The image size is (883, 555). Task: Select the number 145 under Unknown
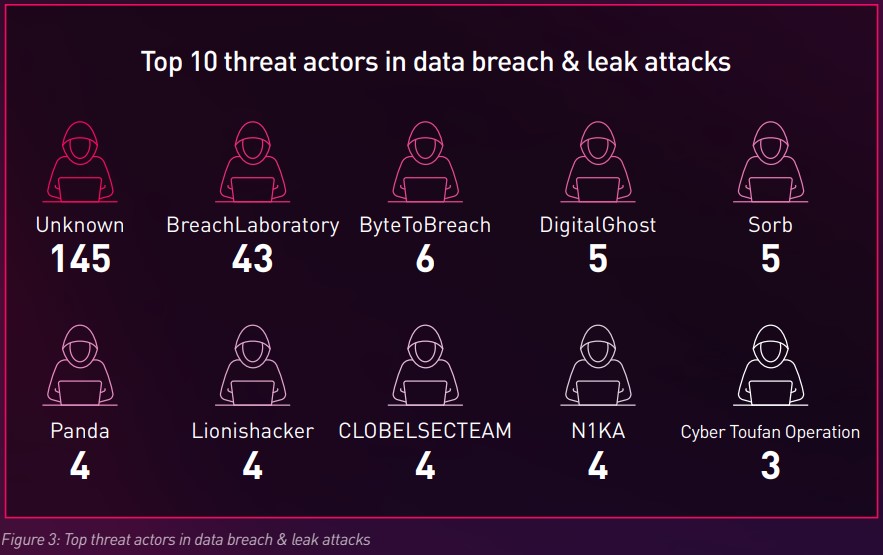pos(80,260)
